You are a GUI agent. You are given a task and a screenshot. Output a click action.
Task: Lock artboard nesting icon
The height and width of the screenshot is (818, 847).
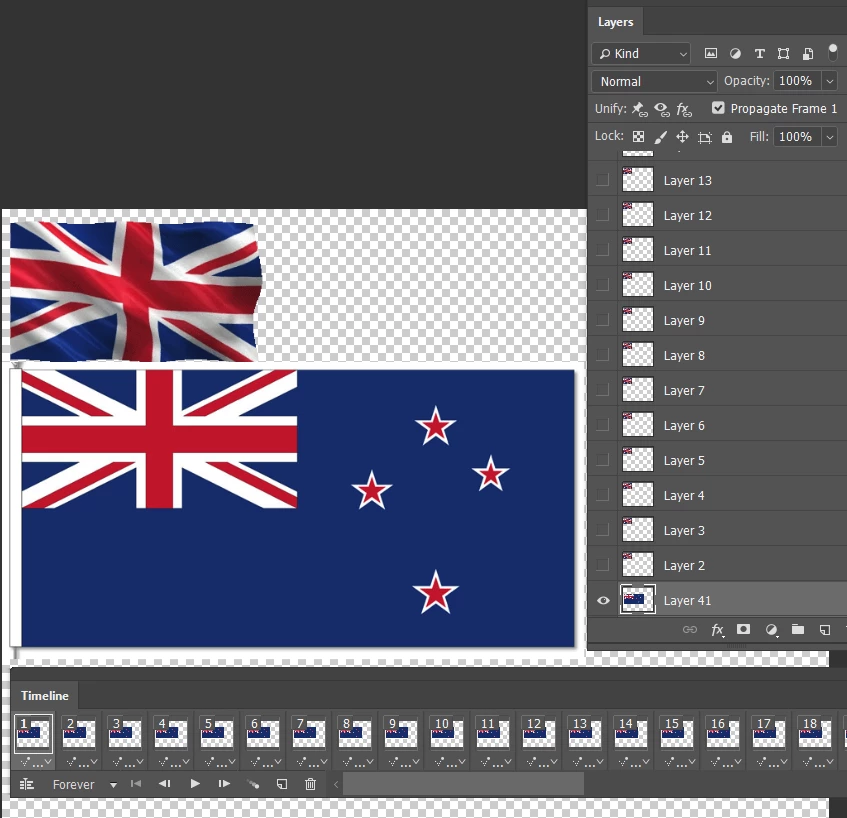coord(704,137)
